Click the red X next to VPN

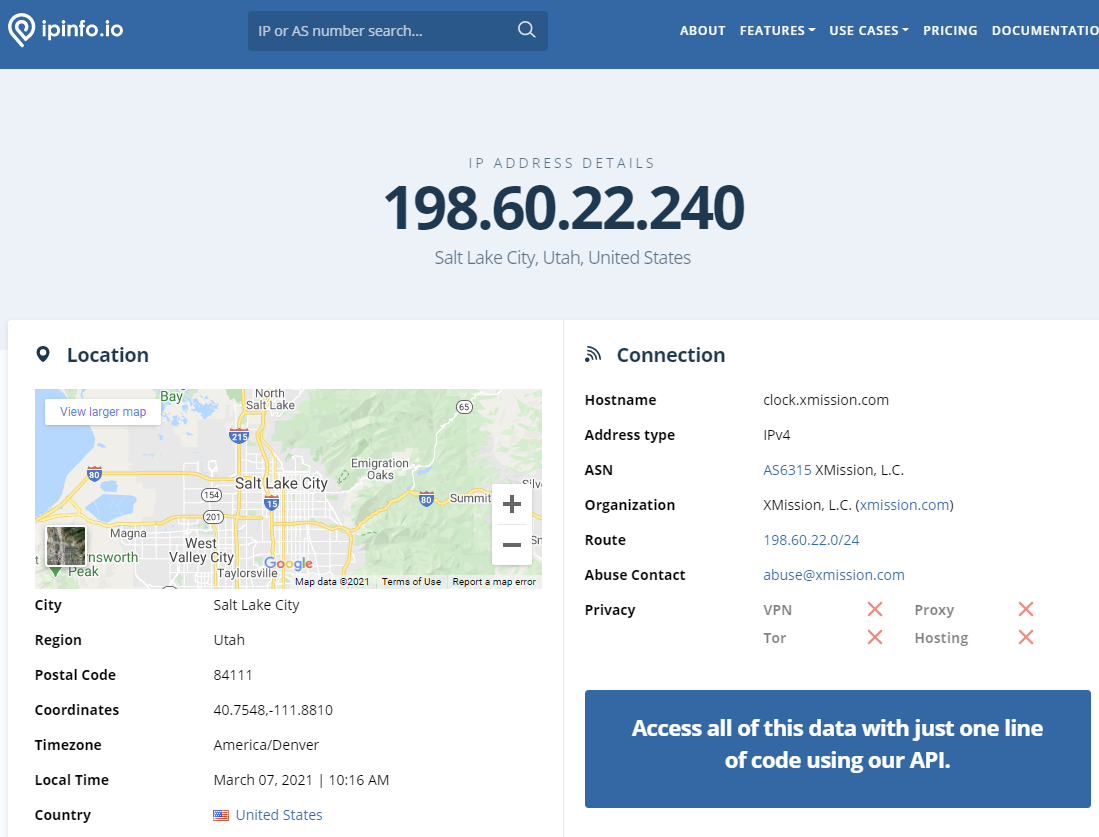pos(874,608)
